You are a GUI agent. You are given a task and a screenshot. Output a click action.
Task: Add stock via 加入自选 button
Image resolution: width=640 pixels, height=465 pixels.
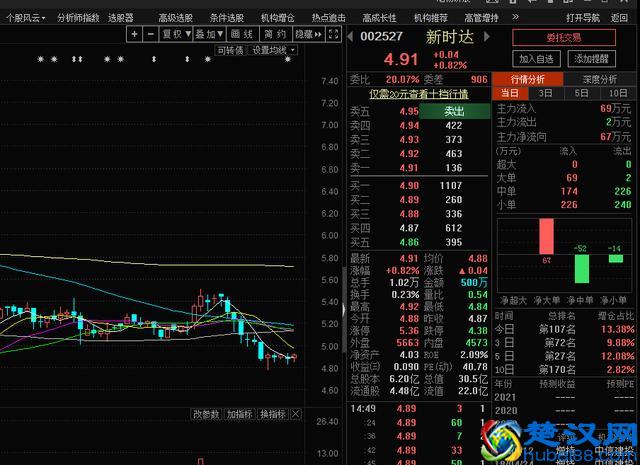[536, 59]
